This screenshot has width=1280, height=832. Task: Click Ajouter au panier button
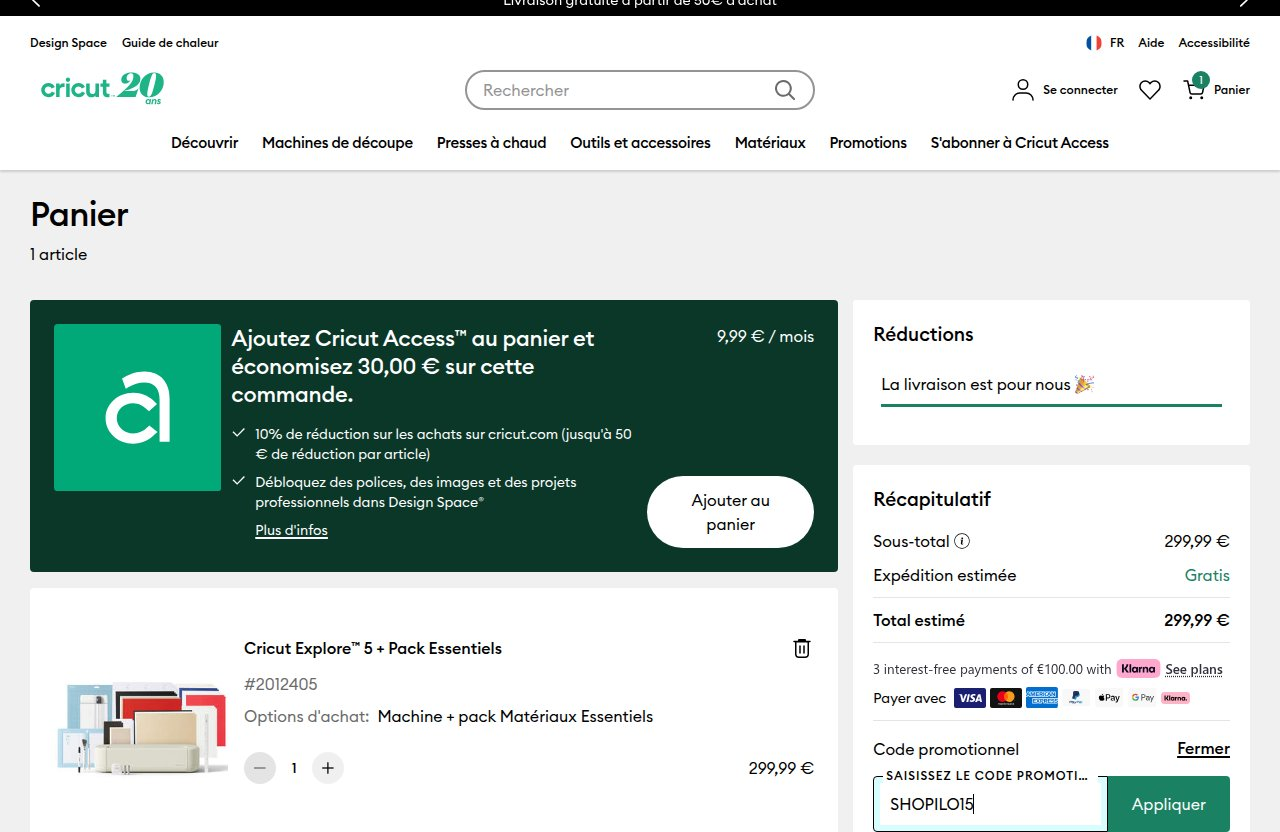coord(730,512)
